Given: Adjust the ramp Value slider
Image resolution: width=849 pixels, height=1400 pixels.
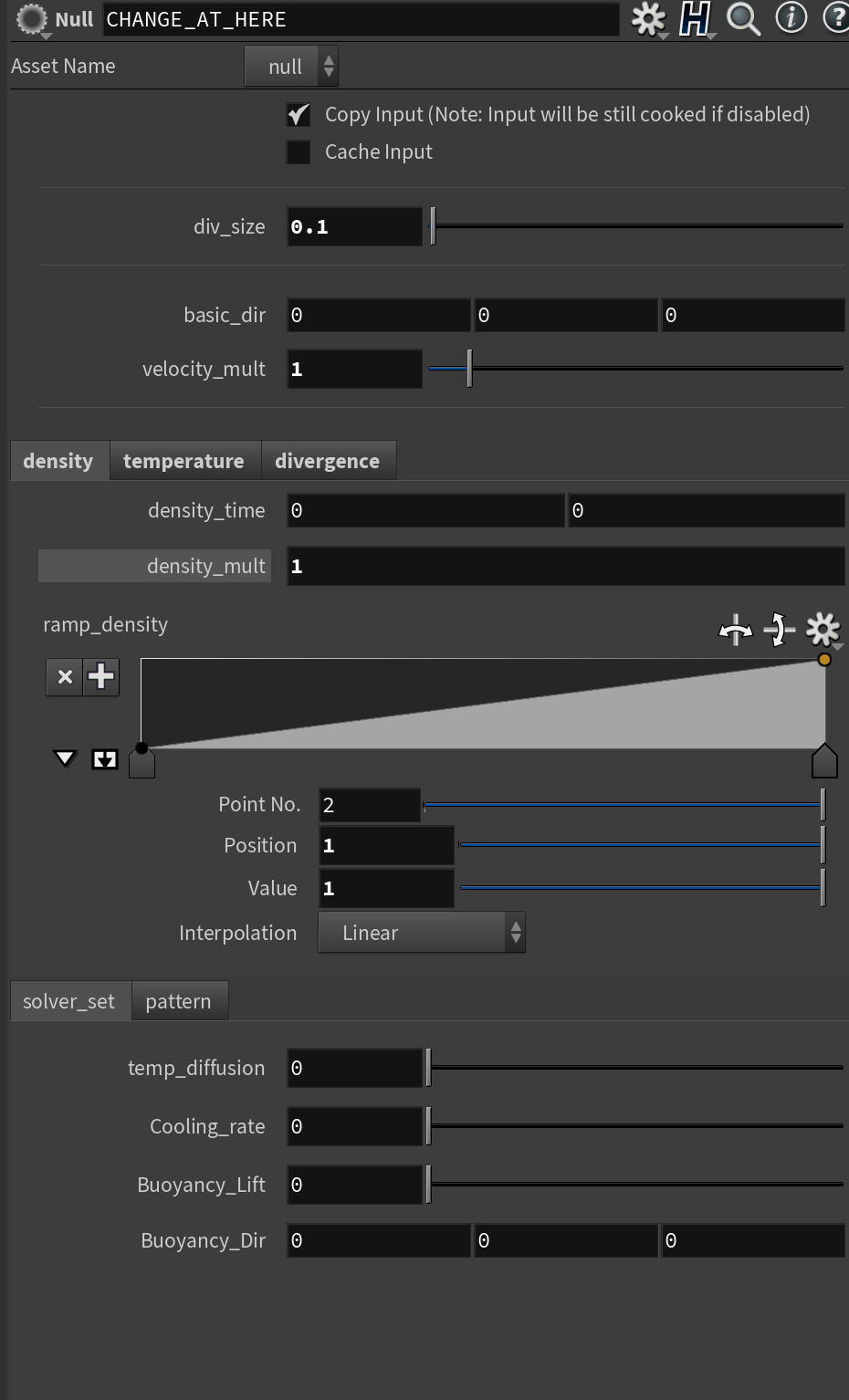Looking at the screenshot, I should click(x=642, y=887).
